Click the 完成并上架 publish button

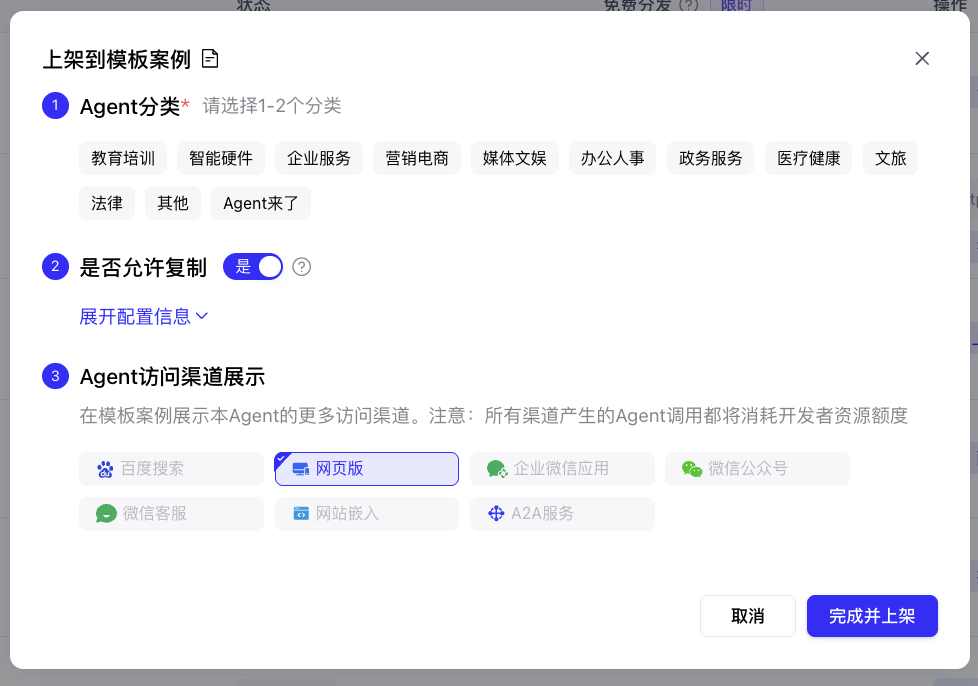(872, 616)
